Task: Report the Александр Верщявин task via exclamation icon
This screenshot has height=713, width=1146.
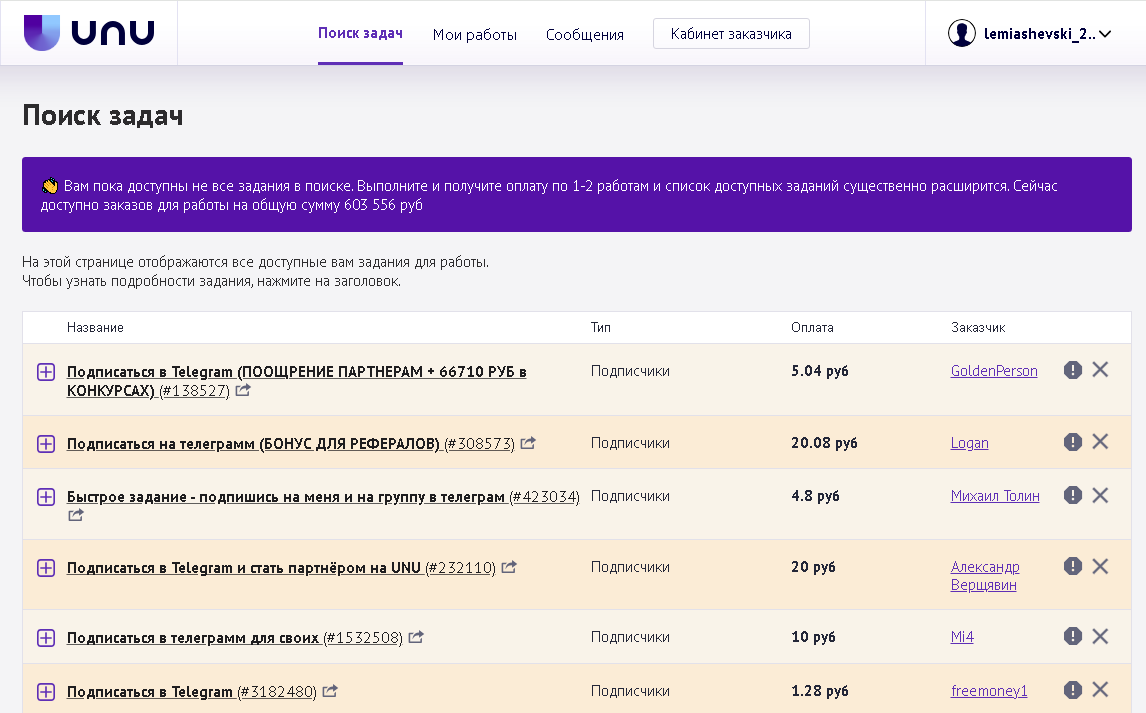Action: click(x=1072, y=566)
